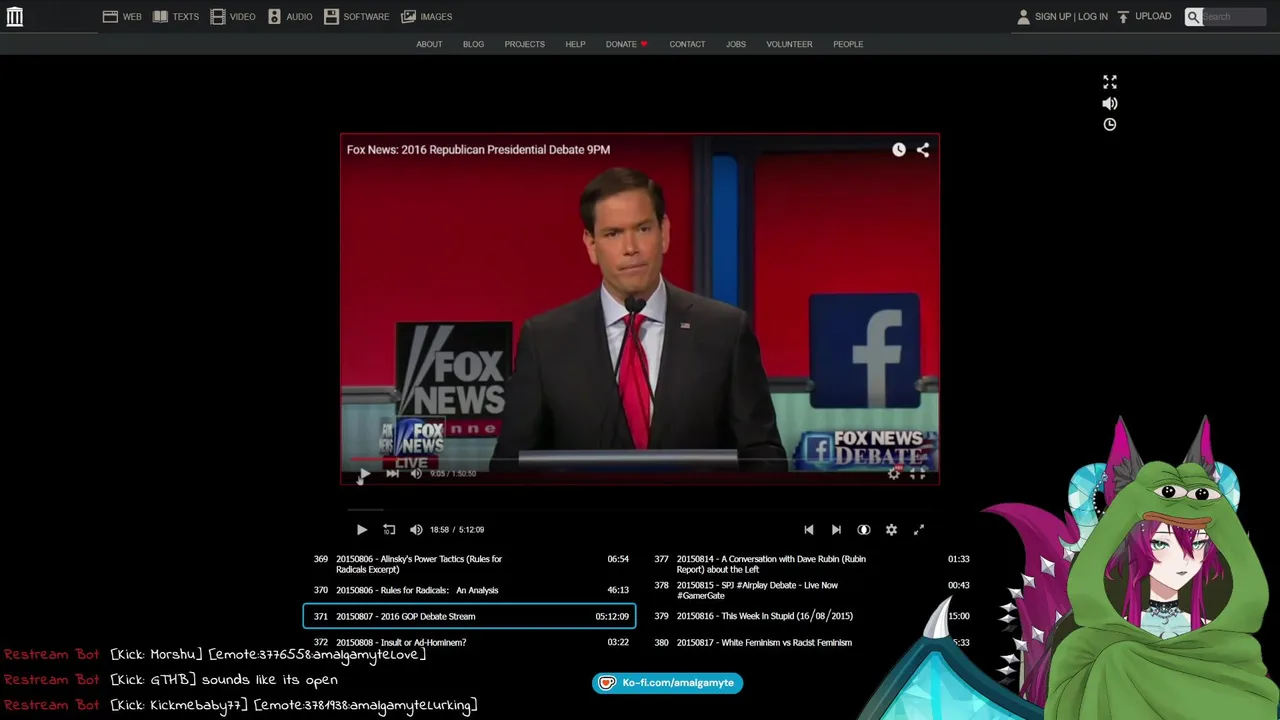Open the Contact page
This screenshot has width=1280, height=720.
click(x=687, y=44)
